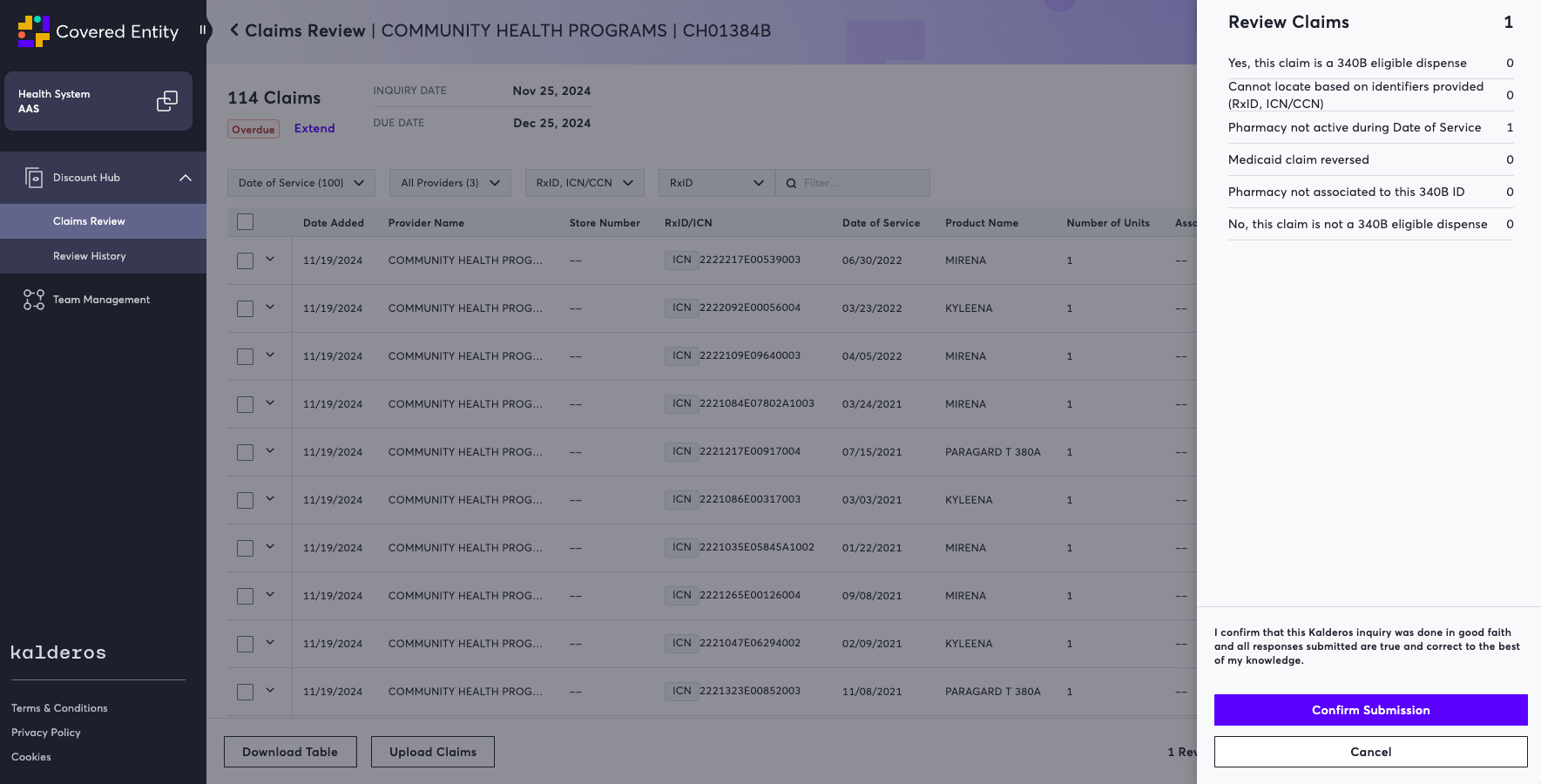Open Cookies link
The height and width of the screenshot is (784, 1541).
tap(31, 757)
